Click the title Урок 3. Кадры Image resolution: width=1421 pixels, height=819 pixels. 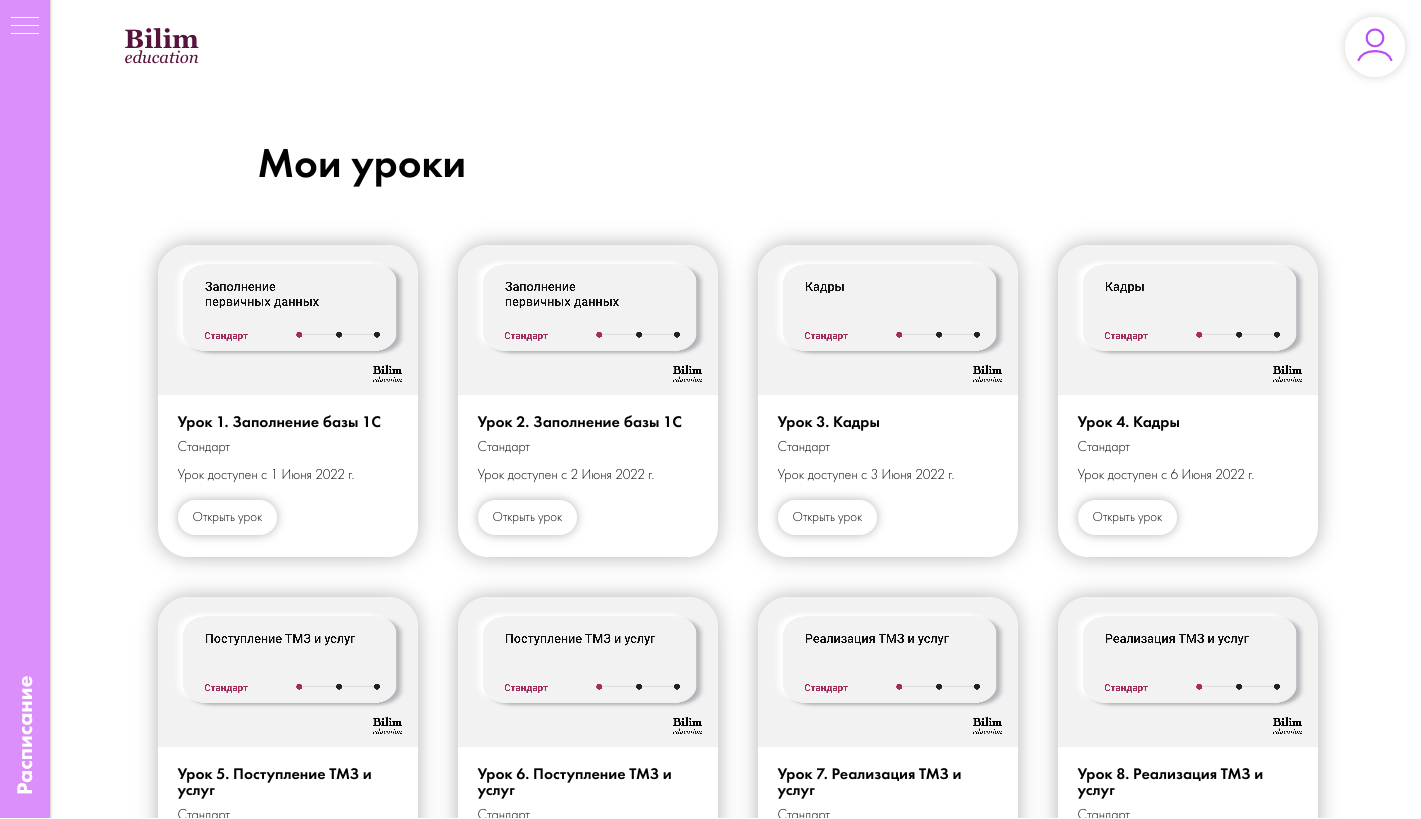pyautogui.click(x=828, y=422)
